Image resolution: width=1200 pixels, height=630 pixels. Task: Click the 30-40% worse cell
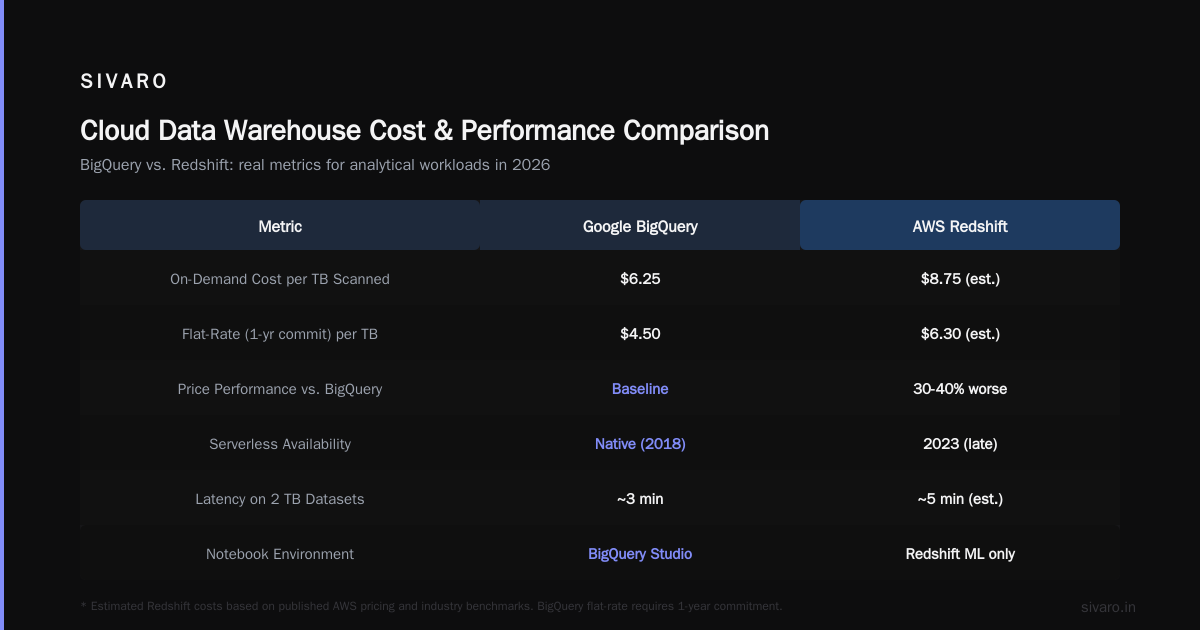coord(960,388)
